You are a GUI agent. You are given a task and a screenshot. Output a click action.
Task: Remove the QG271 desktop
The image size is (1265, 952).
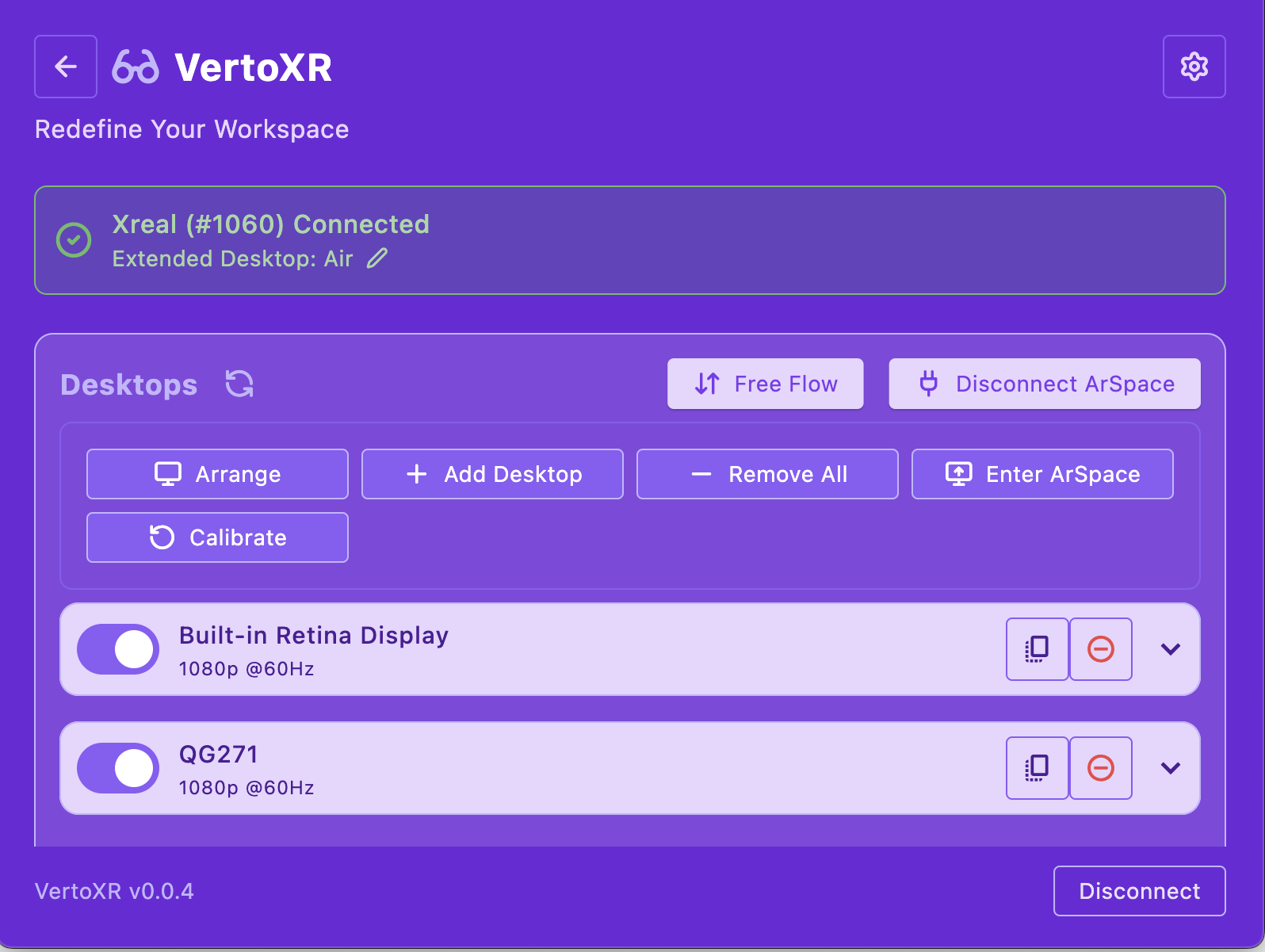point(1100,768)
